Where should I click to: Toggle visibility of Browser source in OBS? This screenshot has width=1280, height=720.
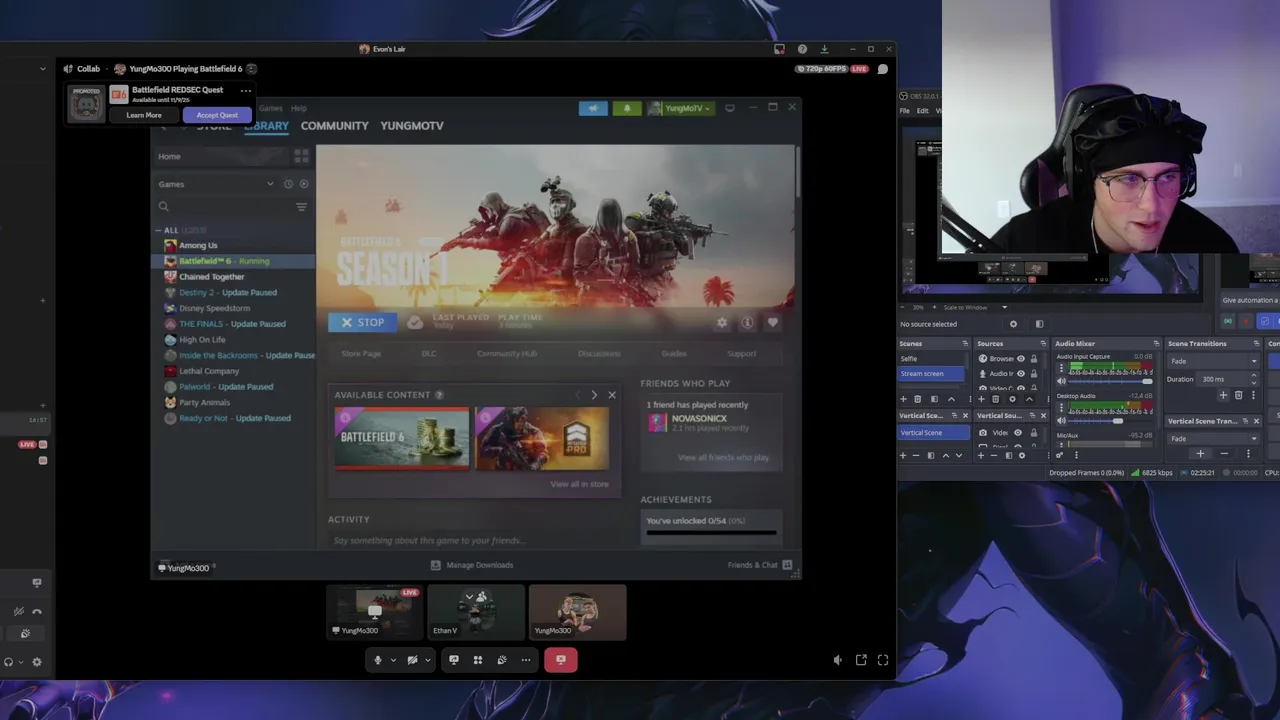pos(1021,358)
